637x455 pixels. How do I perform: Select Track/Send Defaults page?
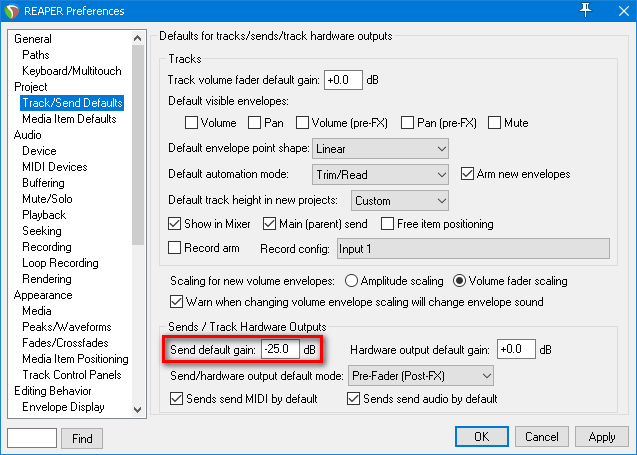tap(72, 103)
